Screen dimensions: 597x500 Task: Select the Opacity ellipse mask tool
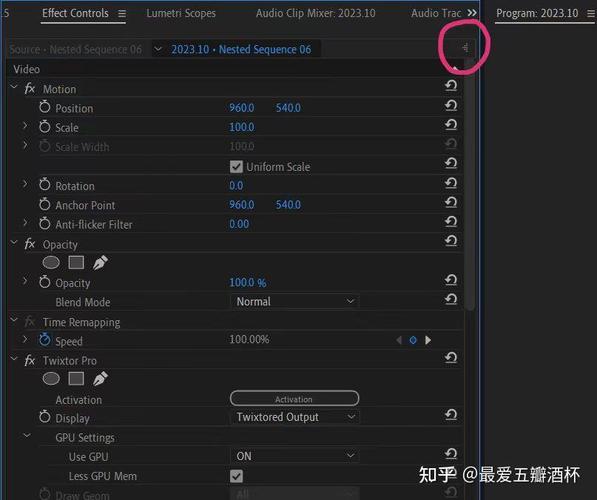coord(51,262)
